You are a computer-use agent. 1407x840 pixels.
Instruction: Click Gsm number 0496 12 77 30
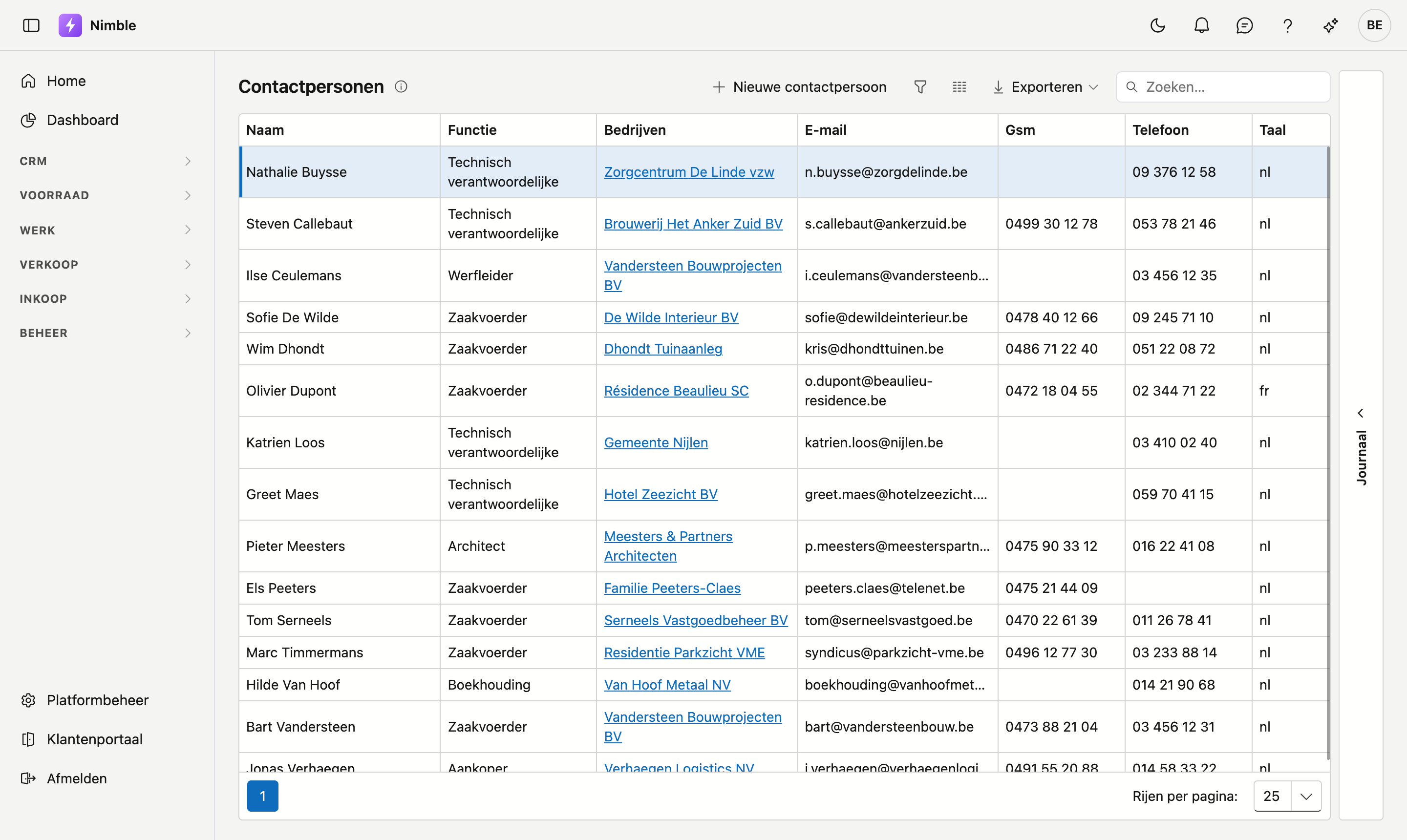pos(1051,652)
